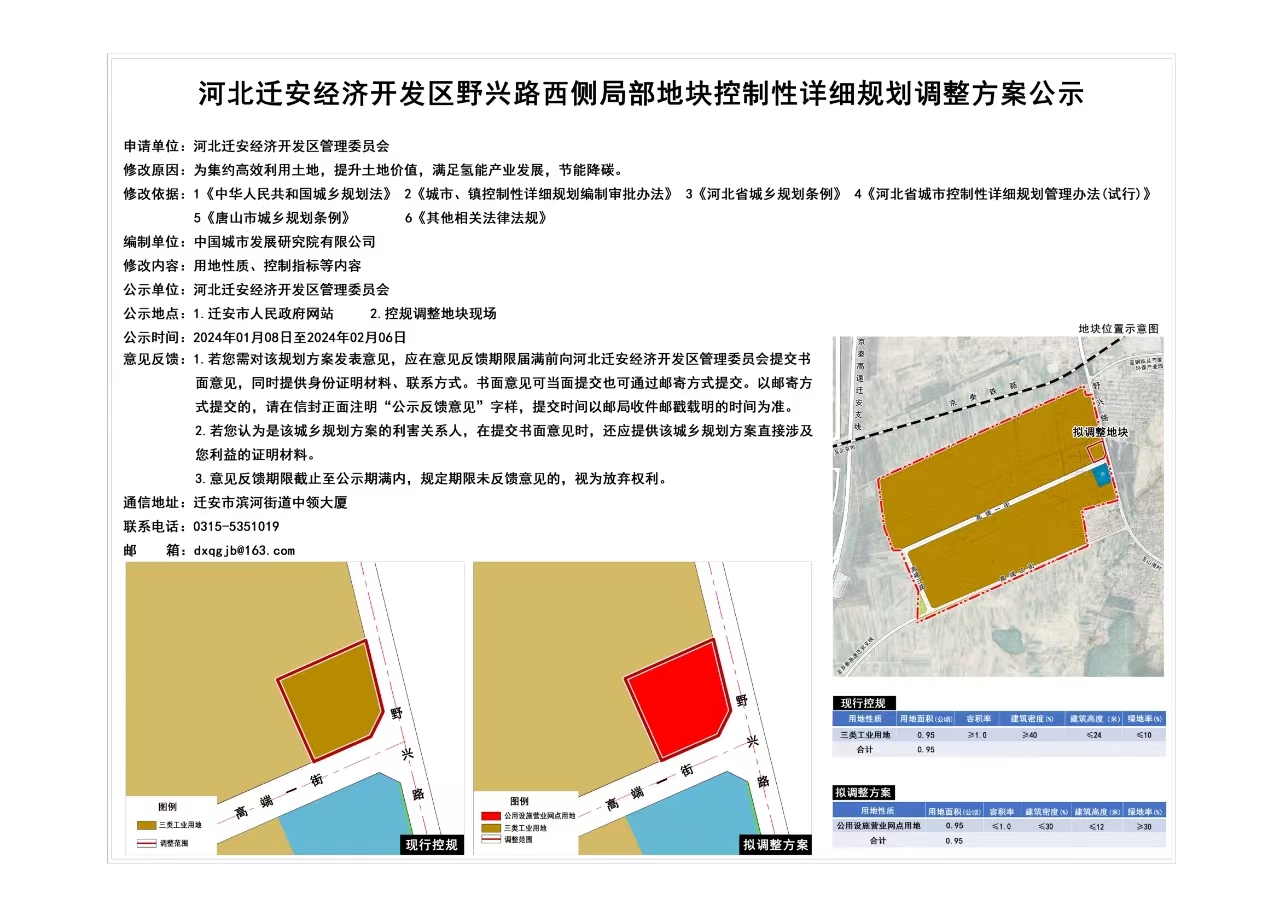Click 《其他相关法律法规》 reference
This screenshot has width=1280, height=905.
pos(482,217)
